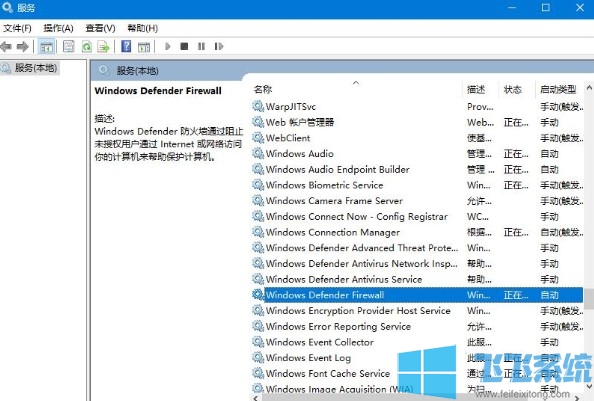Viewport: 594px width, 401px height.
Task: Open the blue Help toolbar icon
Action: point(126,47)
